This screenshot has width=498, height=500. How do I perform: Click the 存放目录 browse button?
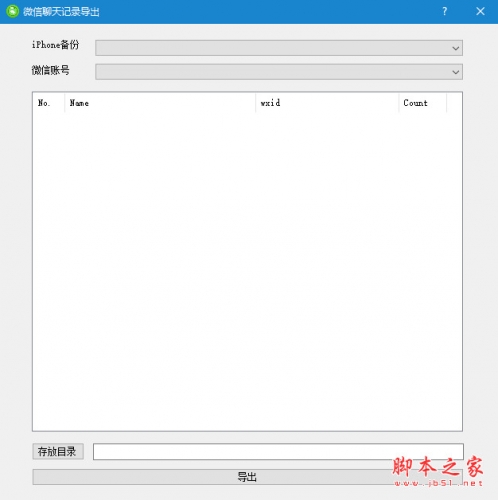coord(58,452)
